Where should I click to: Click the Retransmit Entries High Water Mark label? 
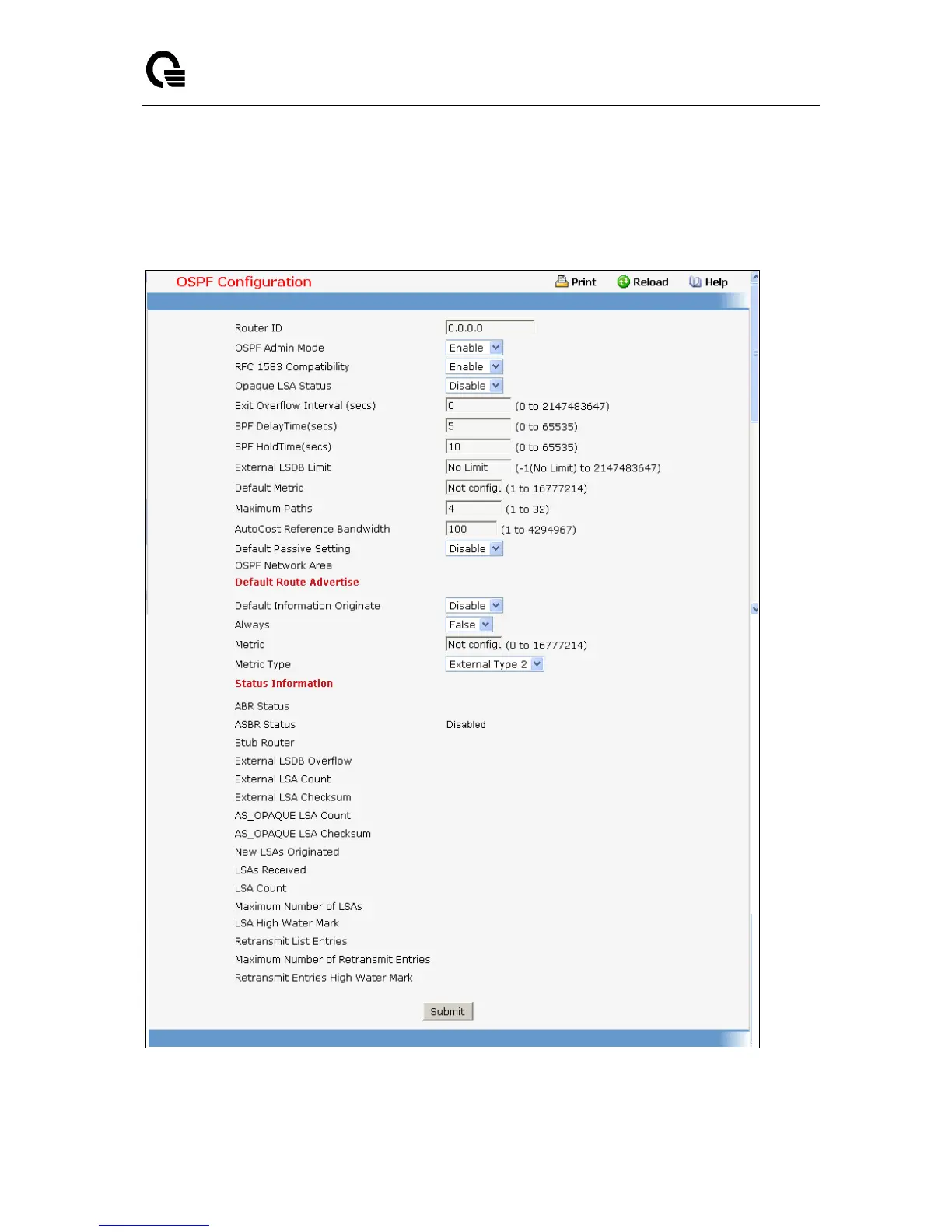[x=324, y=978]
